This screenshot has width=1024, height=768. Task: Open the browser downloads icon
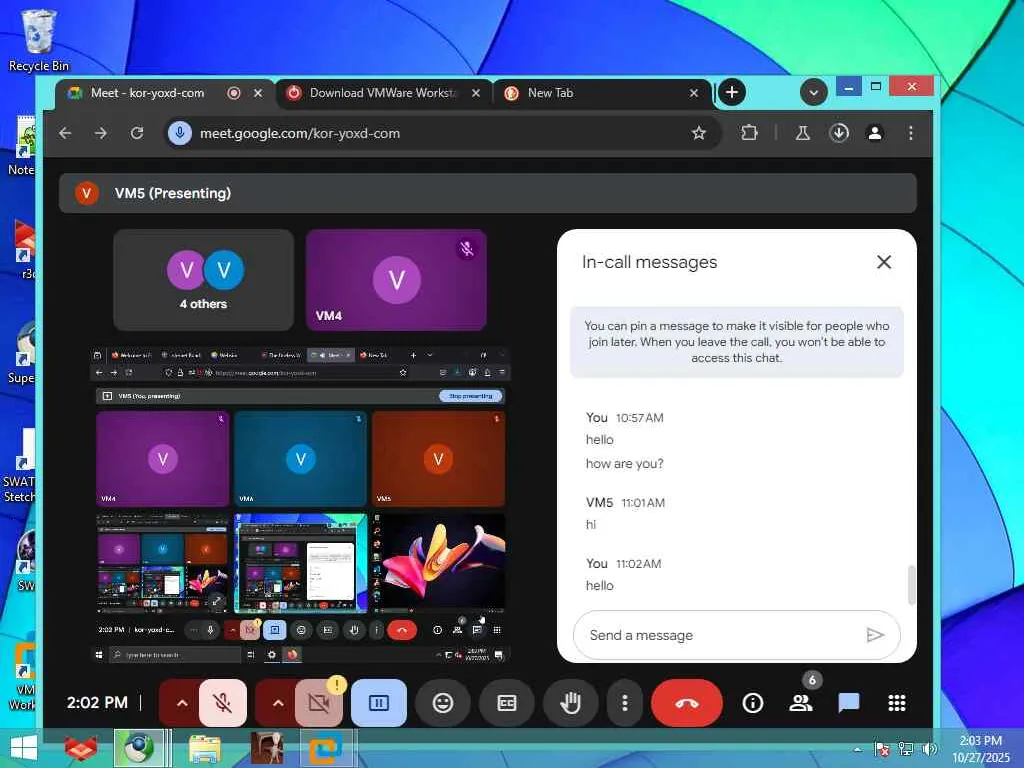(839, 133)
